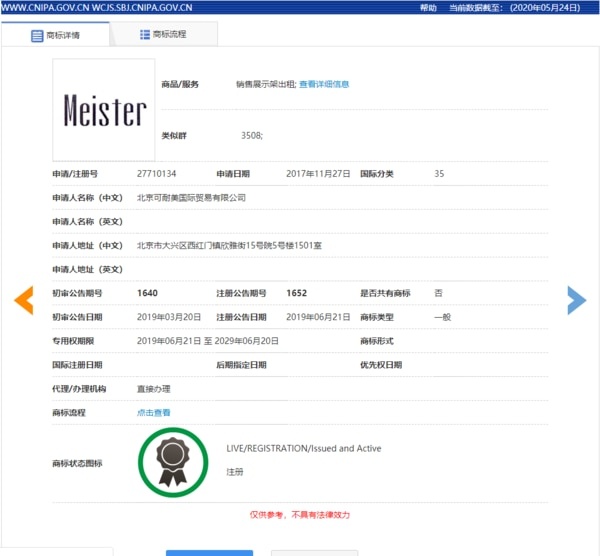
Task: Click the blue button at page bottom
Action: pyautogui.click(x=209, y=553)
